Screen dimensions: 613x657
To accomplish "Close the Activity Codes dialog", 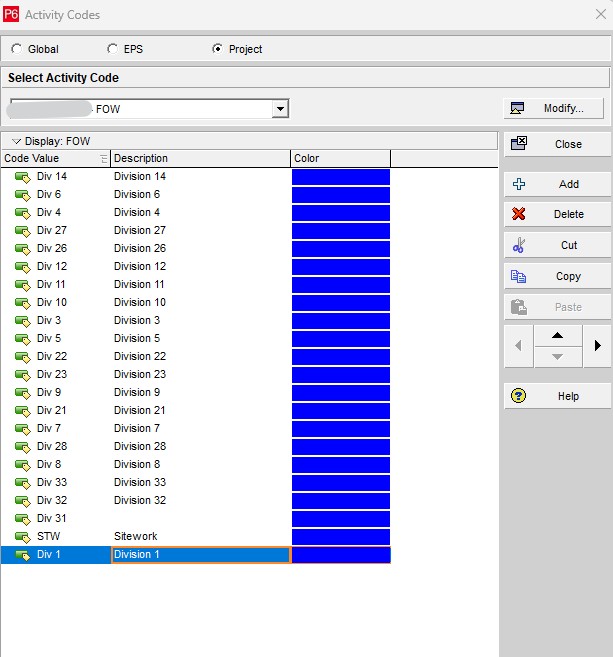I will click(556, 144).
